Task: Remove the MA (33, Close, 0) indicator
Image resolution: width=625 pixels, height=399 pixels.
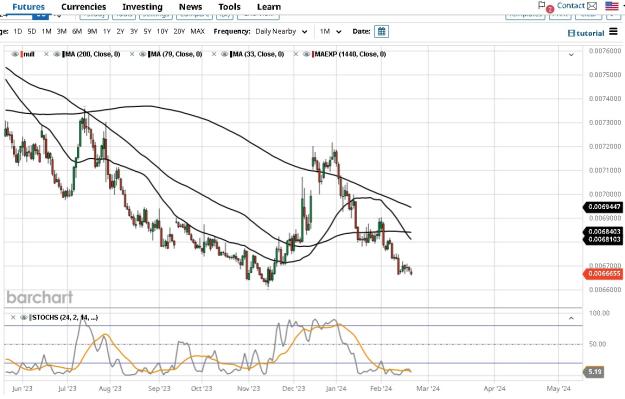Action: [x=214, y=54]
